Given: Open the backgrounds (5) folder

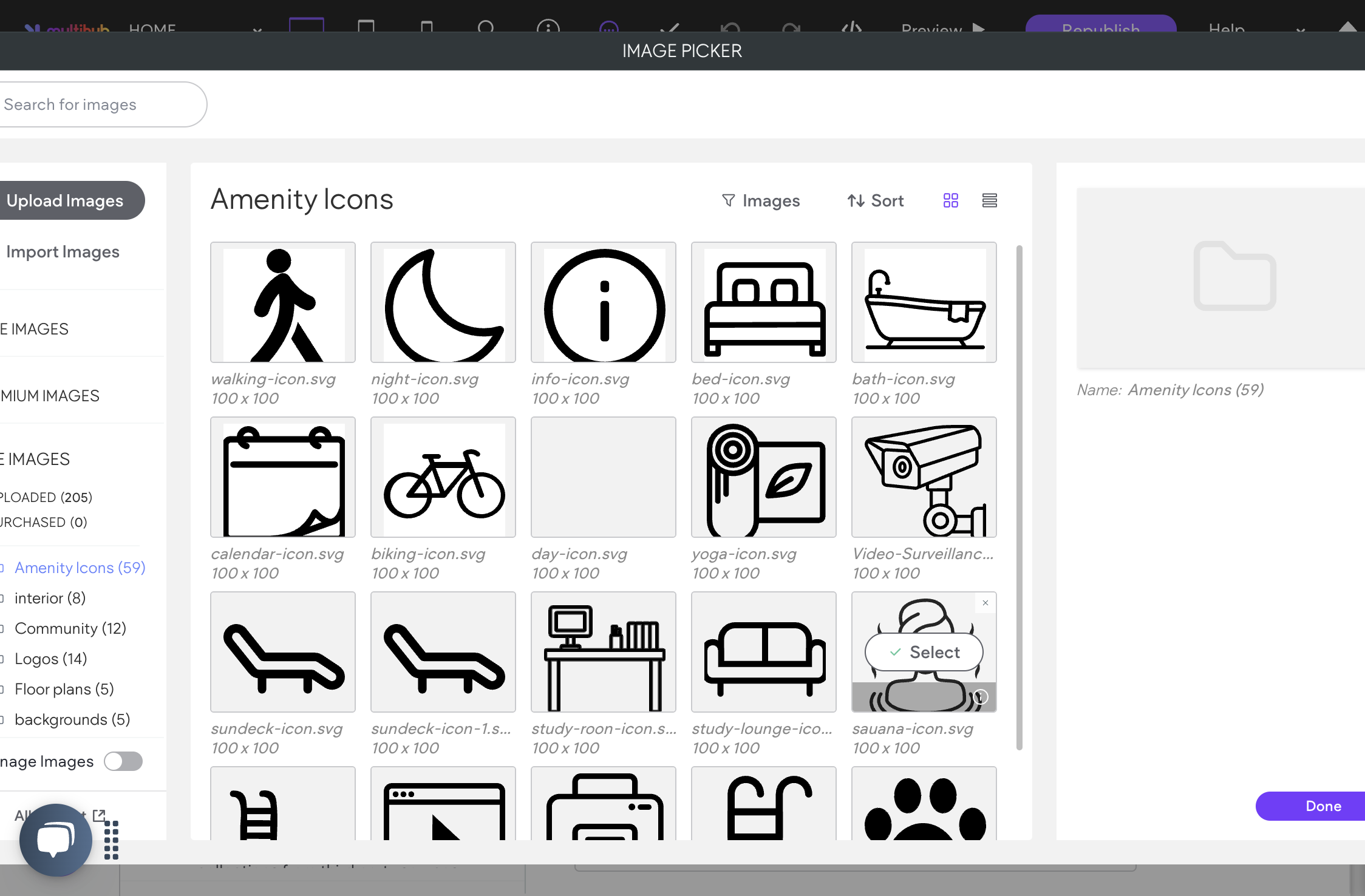Looking at the screenshot, I should pyautogui.click(x=72, y=719).
